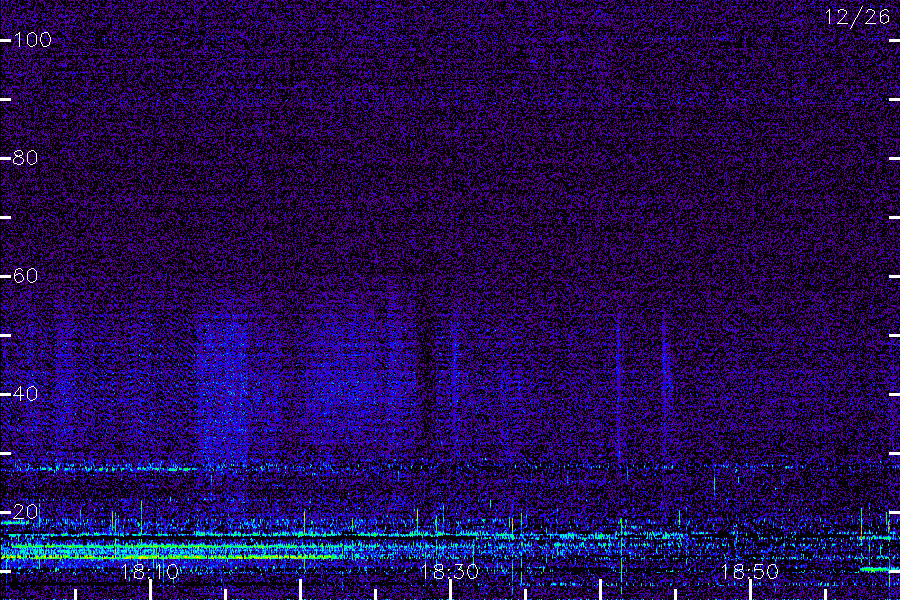900x600 pixels.
Task: Click the 100 frequency axis label
Action: pyautogui.click(x=33, y=40)
